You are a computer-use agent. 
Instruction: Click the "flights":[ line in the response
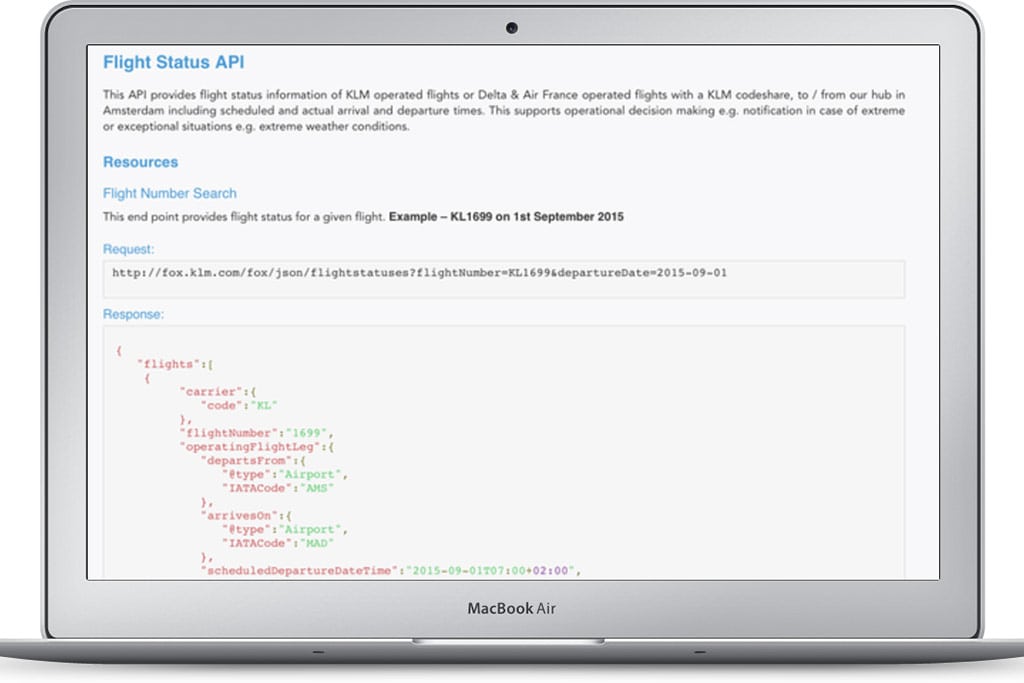[x=175, y=364]
